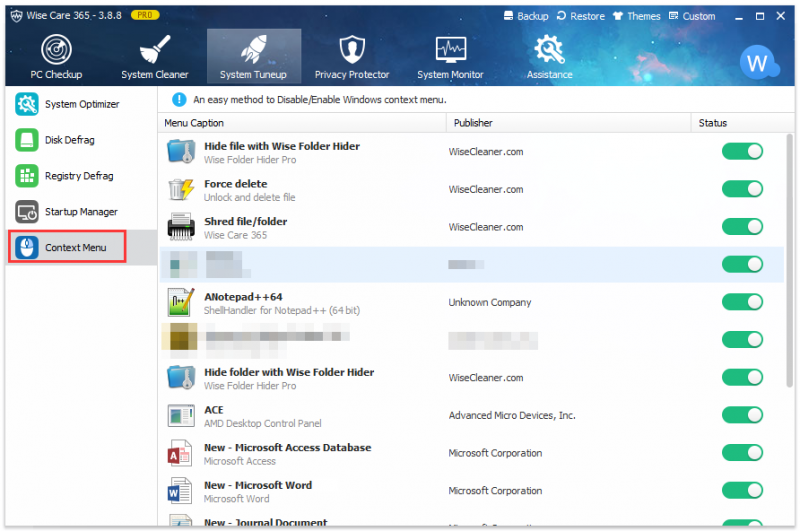Click the System Optimizer sidebar icon
Image resolution: width=800 pixels, height=531 pixels.
tap(27, 104)
